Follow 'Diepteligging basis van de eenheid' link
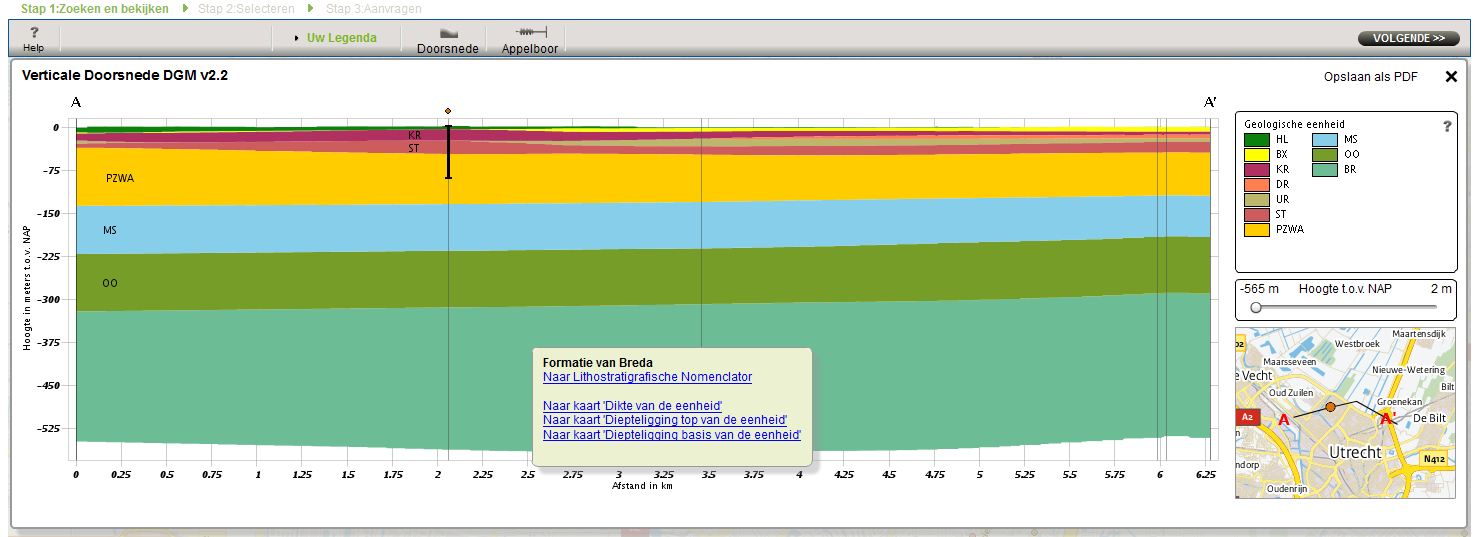The image size is (1480, 537). coord(671,435)
